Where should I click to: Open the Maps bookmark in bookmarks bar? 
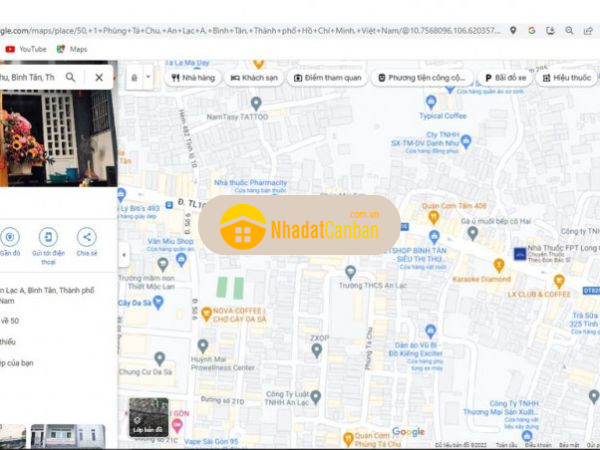71,48
